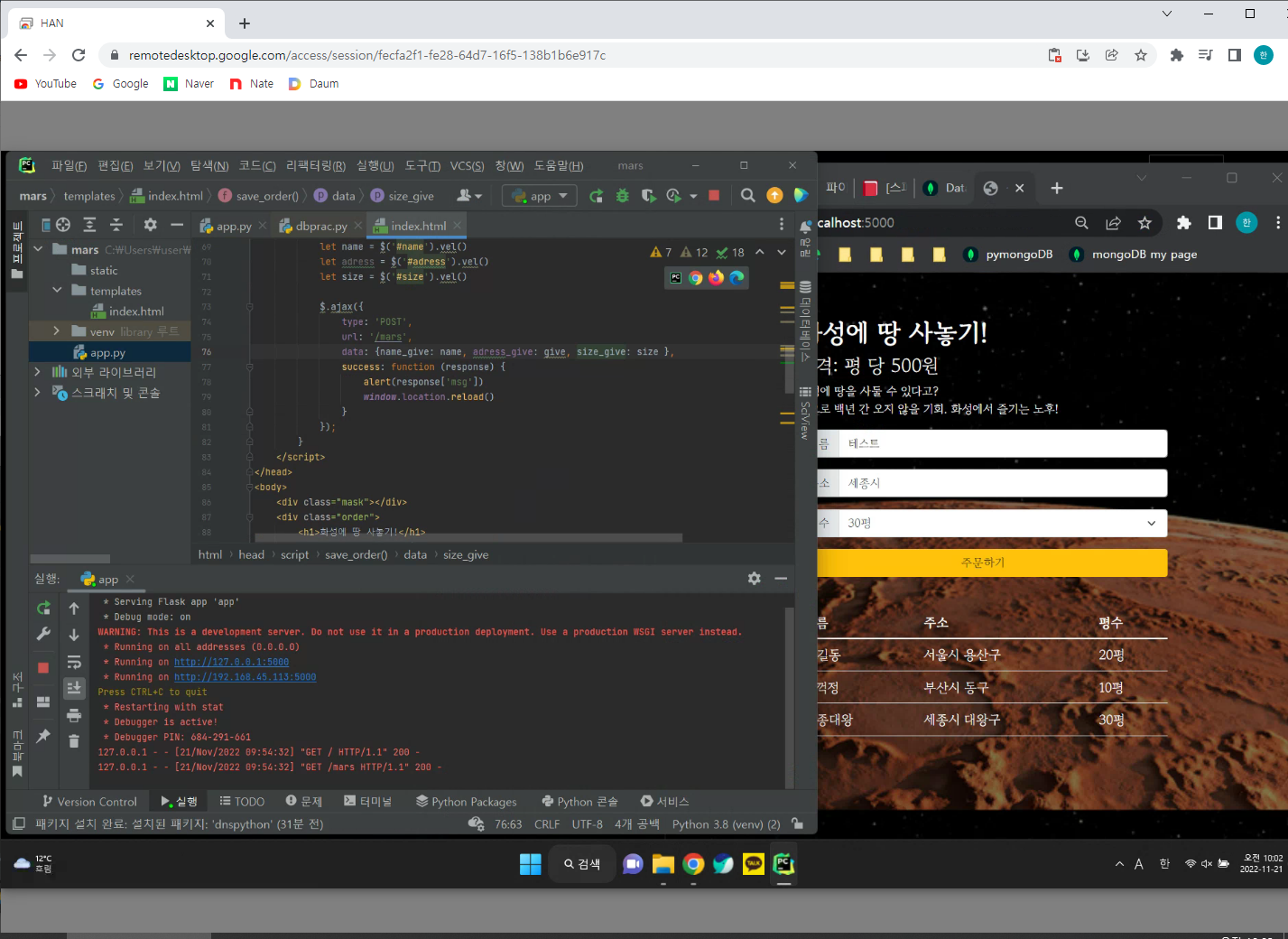Open in Chrome from editor browser icons
1288x939 pixels.
pos(696,278)
